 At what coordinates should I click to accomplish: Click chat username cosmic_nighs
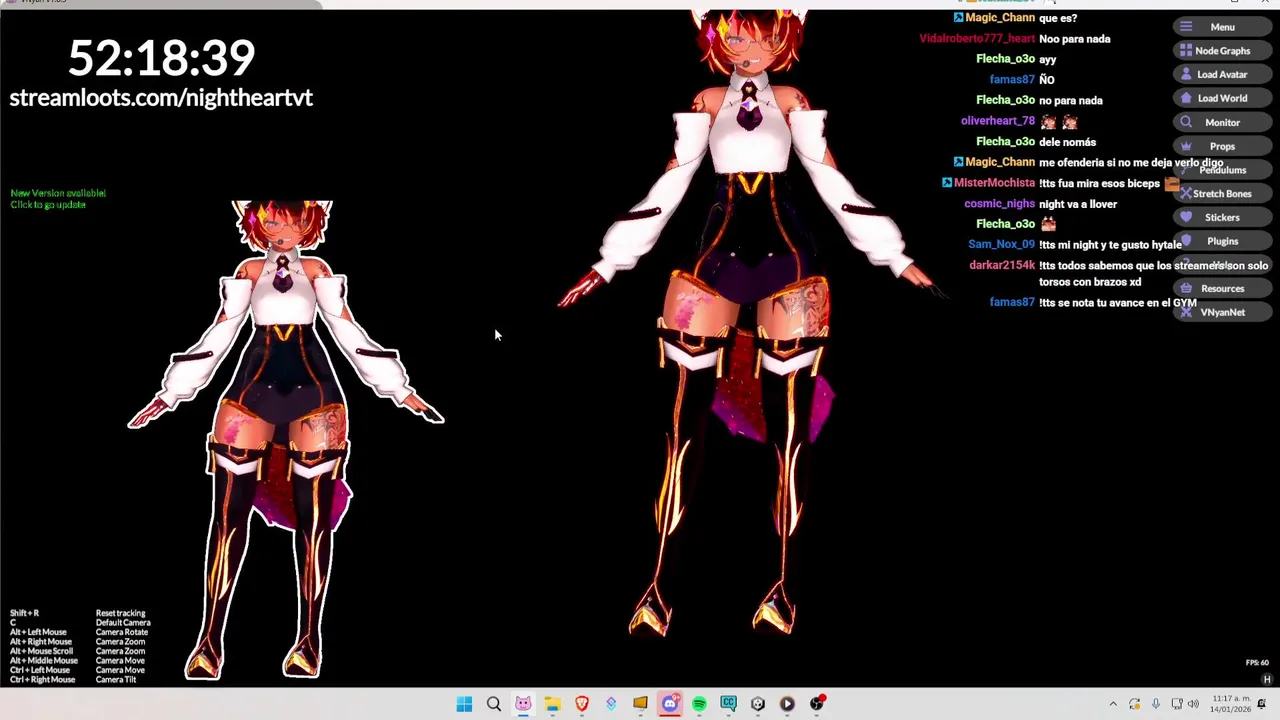[999, 204]
